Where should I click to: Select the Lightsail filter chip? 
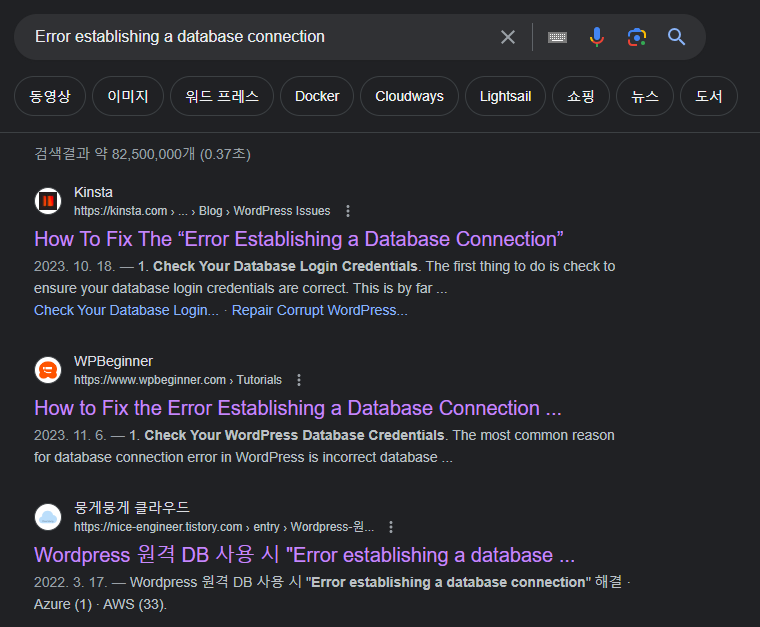click(506, 96)
